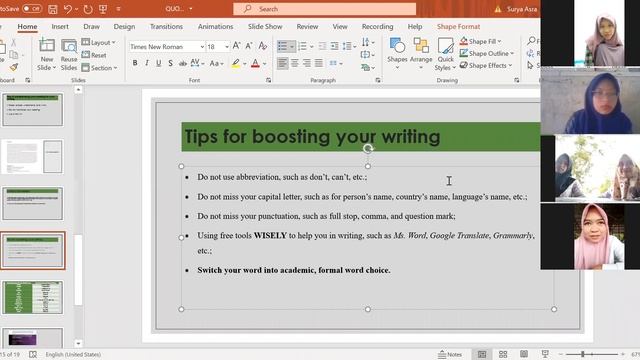Toggle the AutoSave switch
640x360 pixels.
point(31,8)
